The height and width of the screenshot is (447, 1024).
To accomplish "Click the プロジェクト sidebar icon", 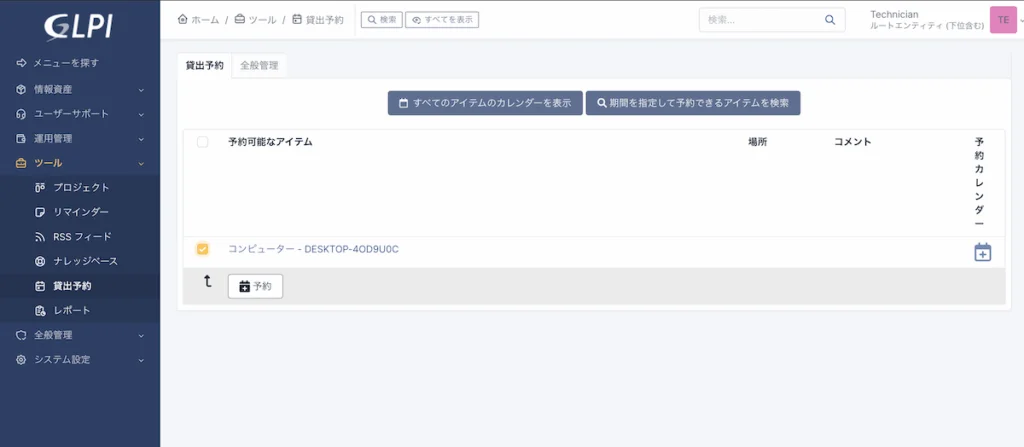I will (40, 188).
